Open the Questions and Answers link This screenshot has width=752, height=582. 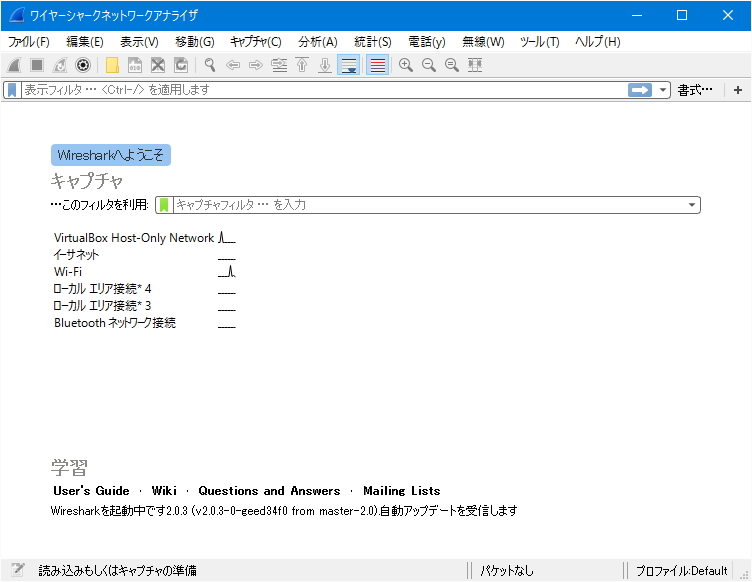[269, 491]
